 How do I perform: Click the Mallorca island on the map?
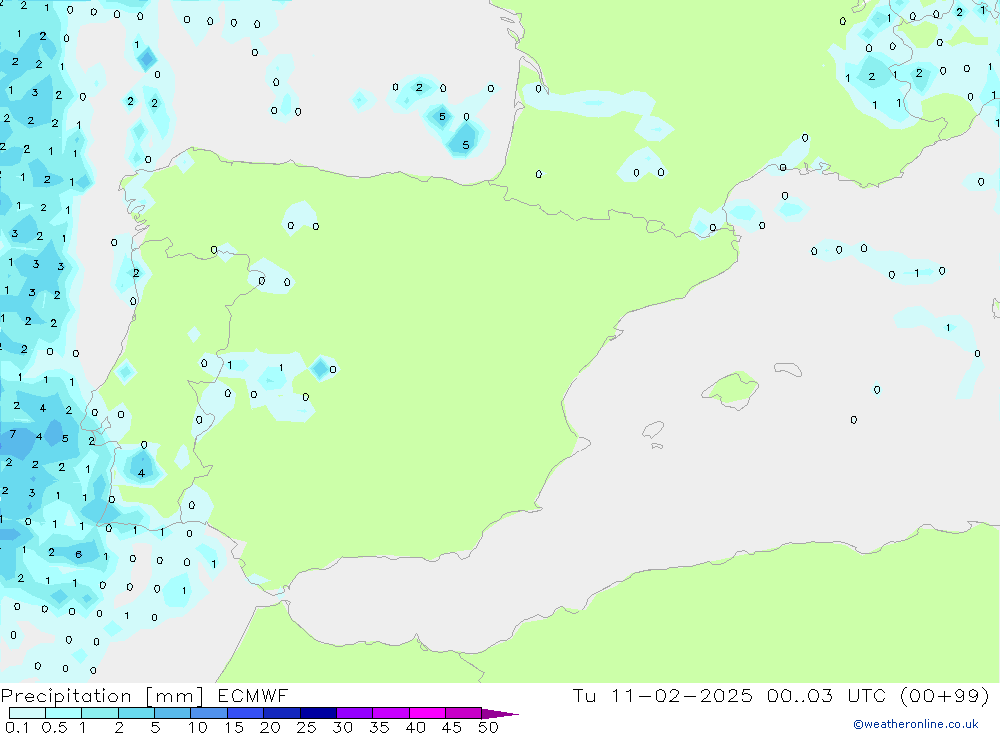[x=731, y=388]
